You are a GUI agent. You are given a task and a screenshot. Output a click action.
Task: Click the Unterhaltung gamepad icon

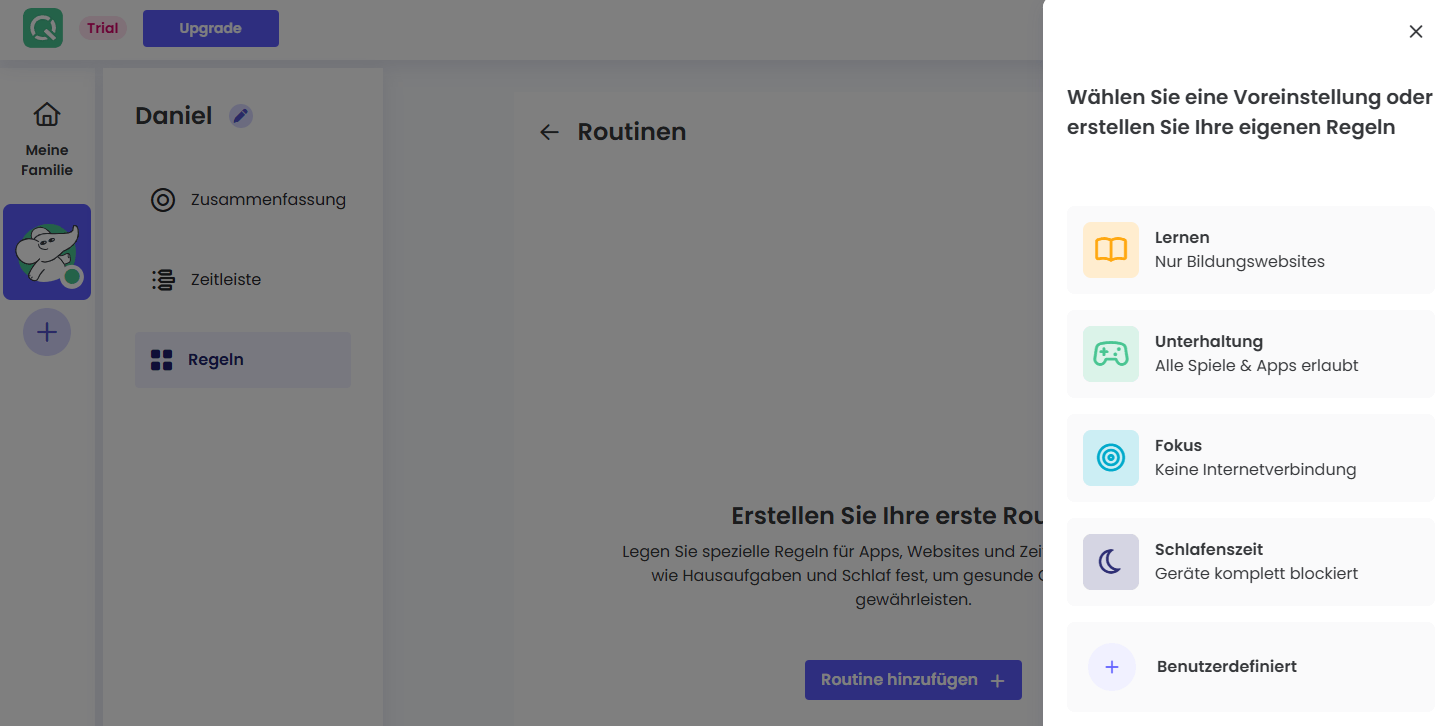(x=1110, y=354)
